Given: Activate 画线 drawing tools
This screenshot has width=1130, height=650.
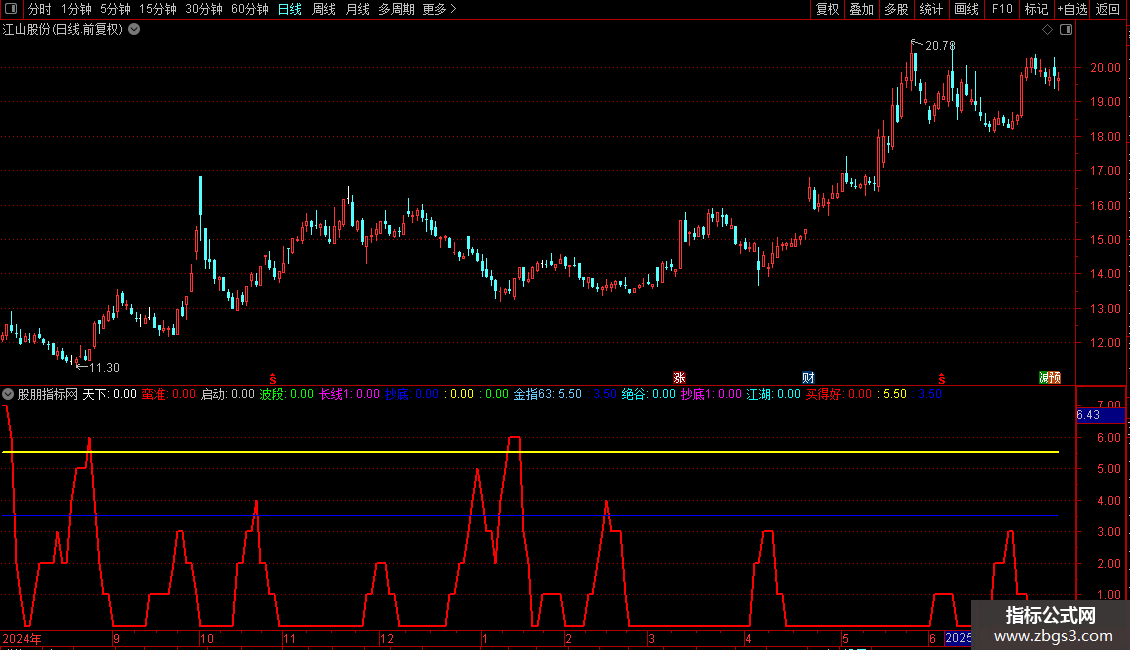Looking at the screenshot, I should coord(966,9).
